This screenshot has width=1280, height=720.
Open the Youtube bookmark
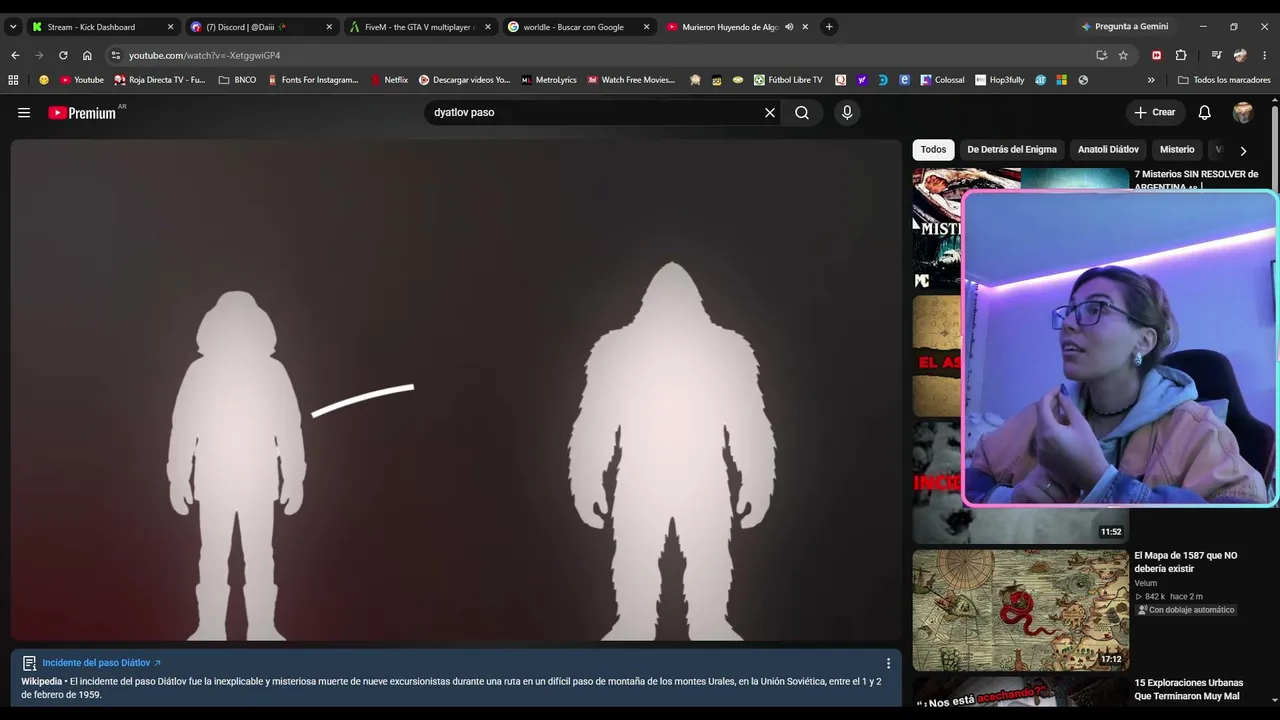point(82,80)
